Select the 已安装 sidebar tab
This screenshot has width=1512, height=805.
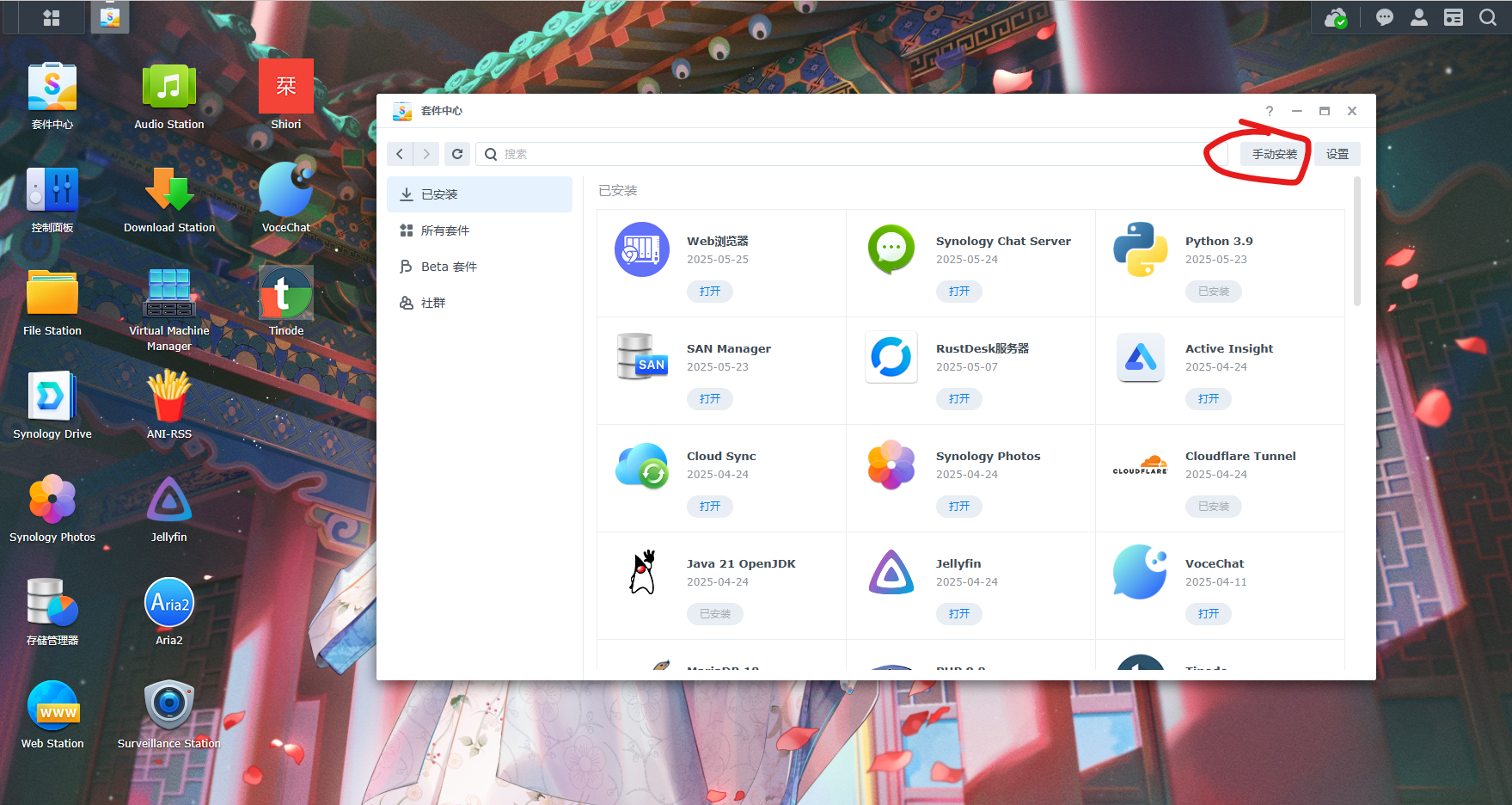pyautogui.click(x=480, y=194)
